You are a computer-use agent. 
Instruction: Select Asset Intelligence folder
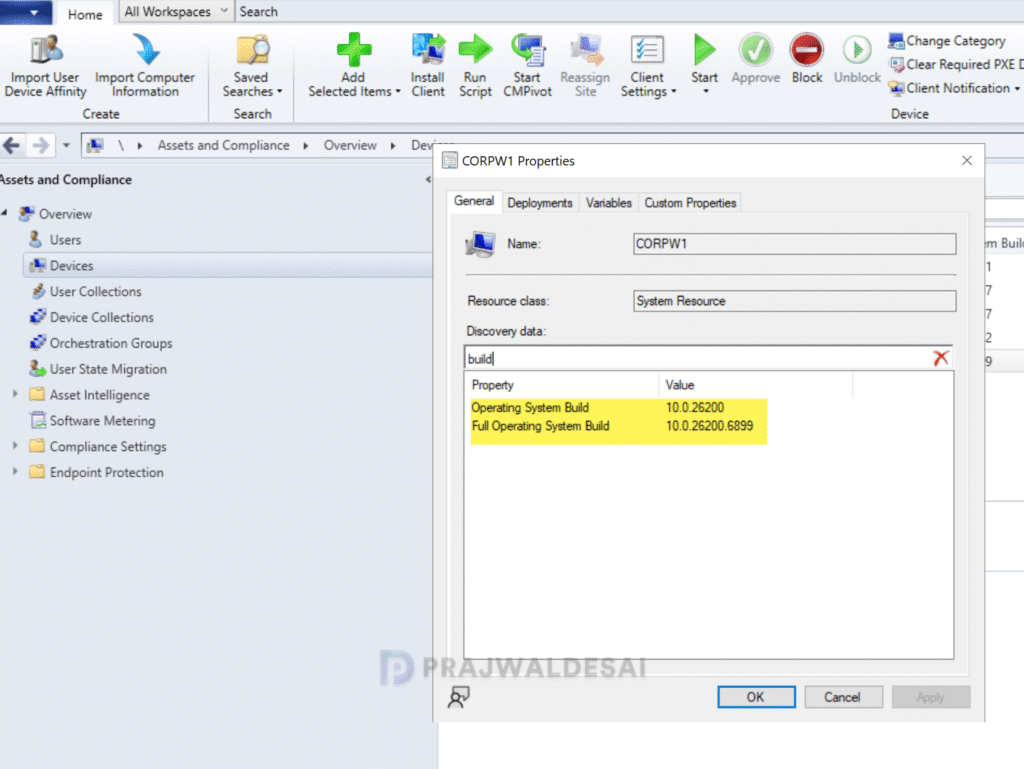pyautogui.click(x=99, y=395)
